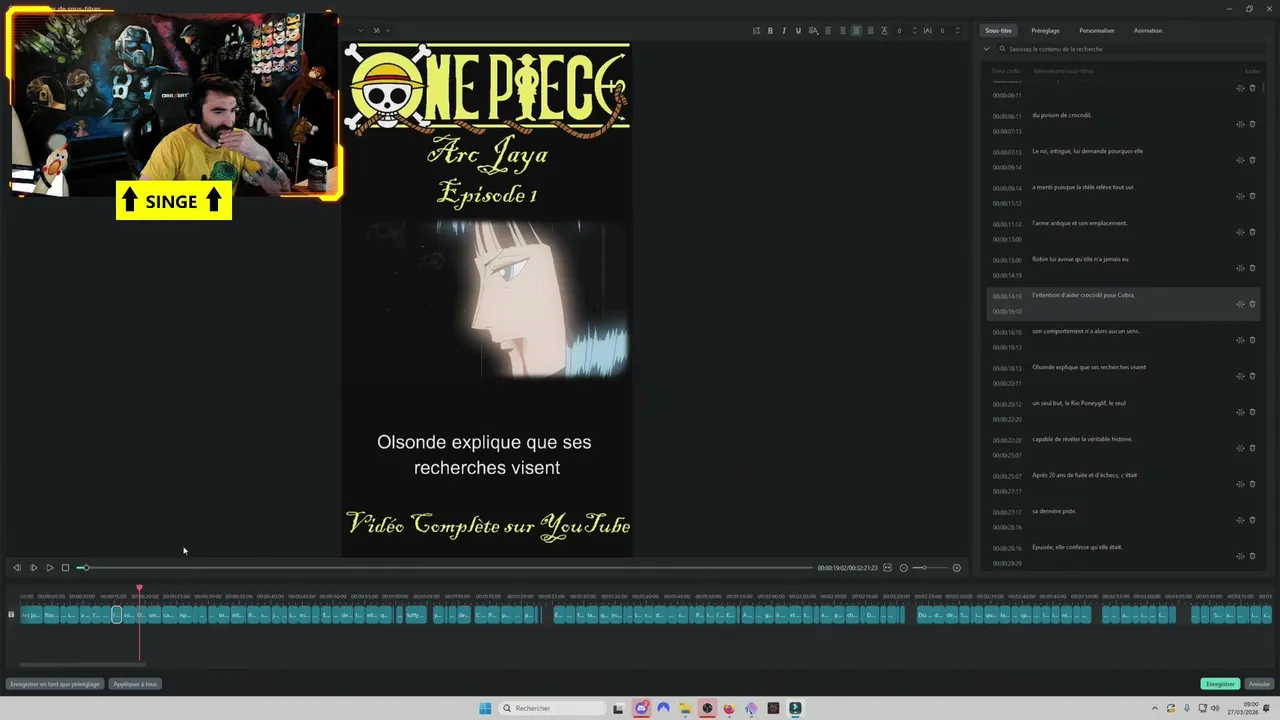Delete subtitle 'Robin lui avoue qu'elle n'a jamais eu'

[1252, 268]
